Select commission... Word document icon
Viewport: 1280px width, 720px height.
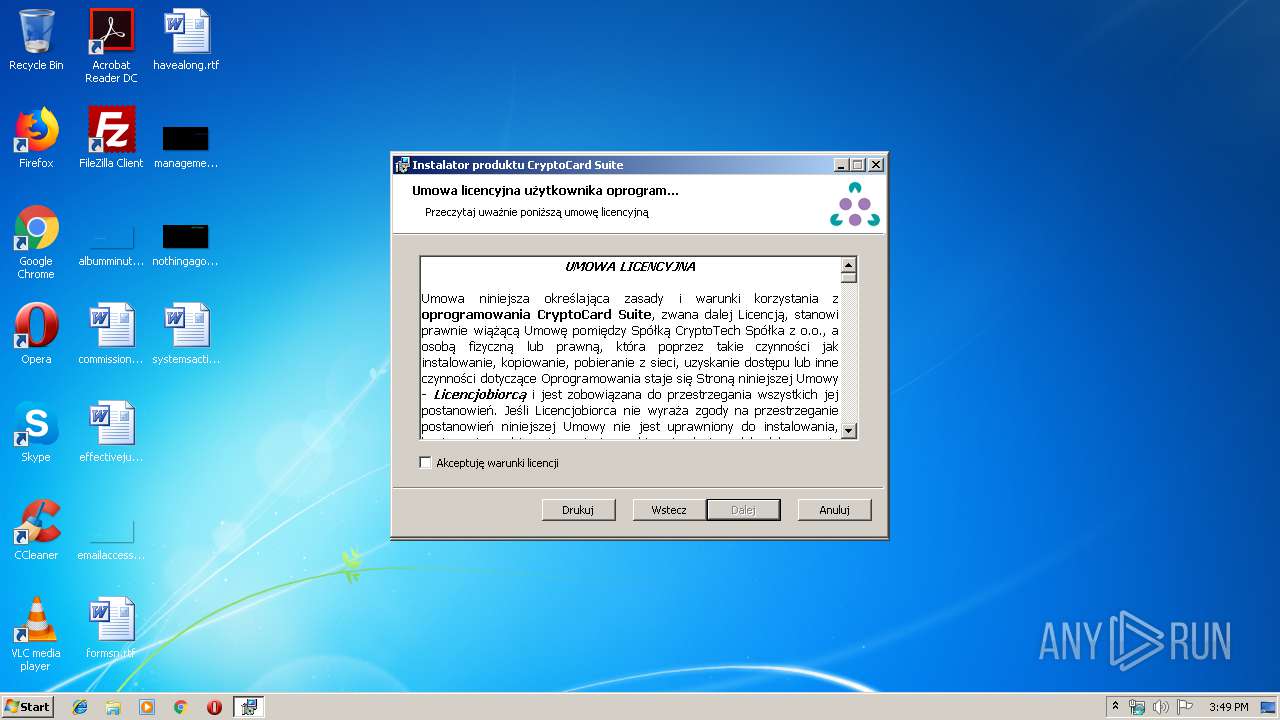pos(111,334)
